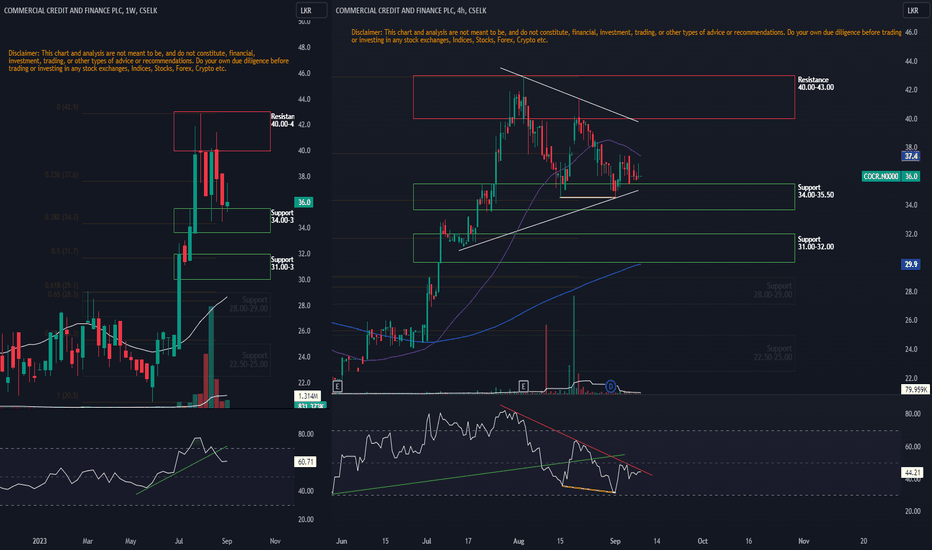Click the green 31.00-32.00 support zone box on the 4h chart
The image size is (932, 550).
(x=604, y=248)
